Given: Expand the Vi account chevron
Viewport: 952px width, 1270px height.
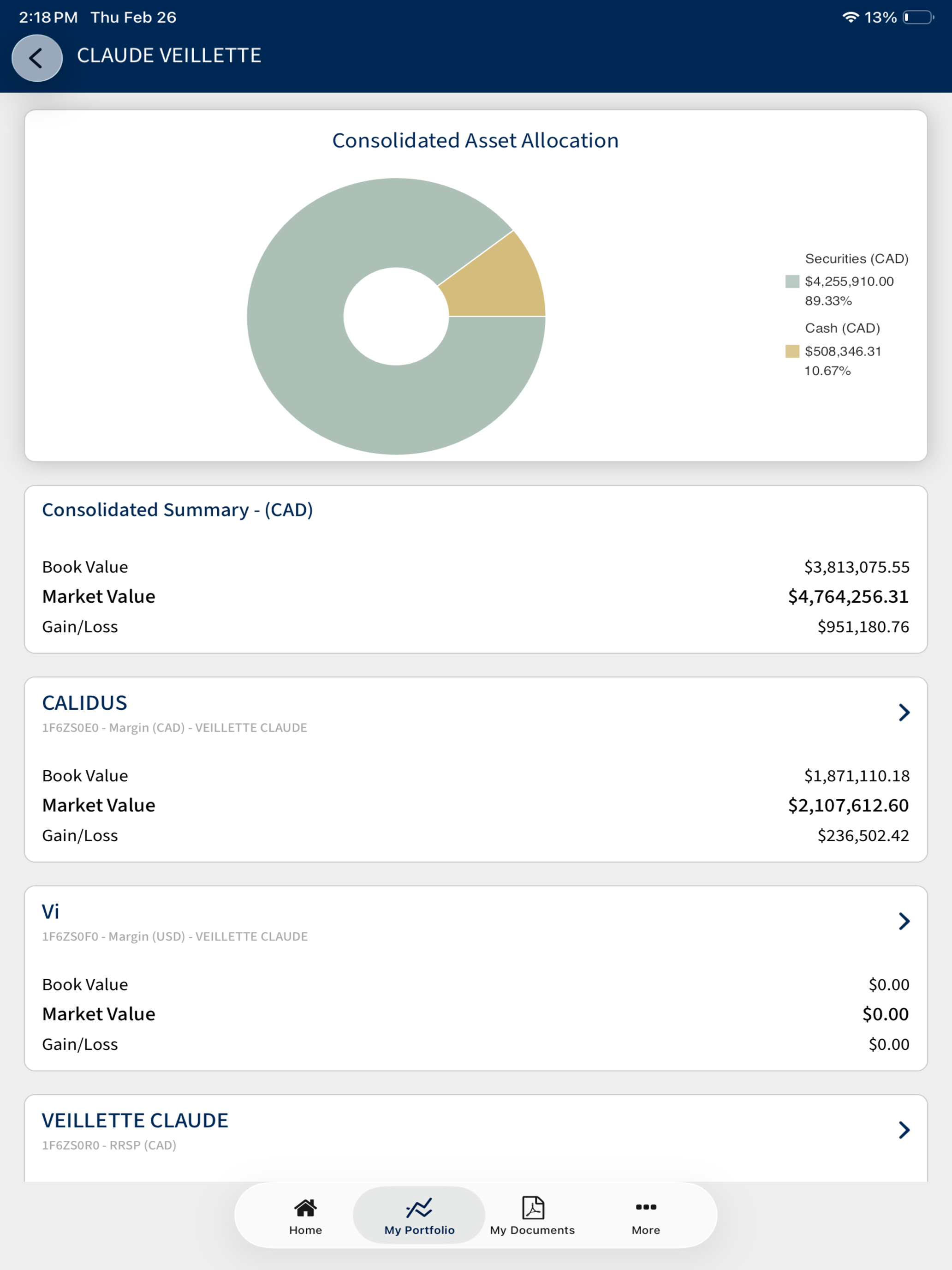Looking at the screenshot, I should [x=904, y=922].
